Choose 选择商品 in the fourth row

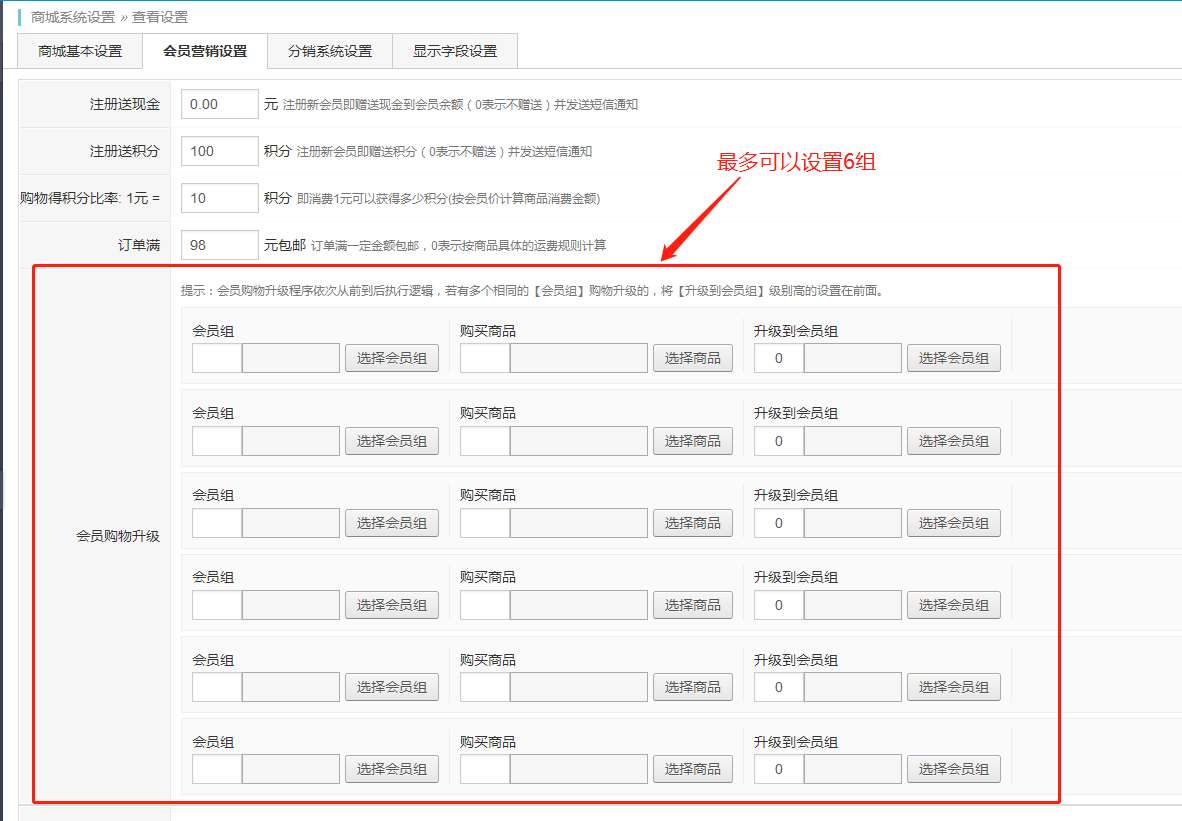[692, 605]
